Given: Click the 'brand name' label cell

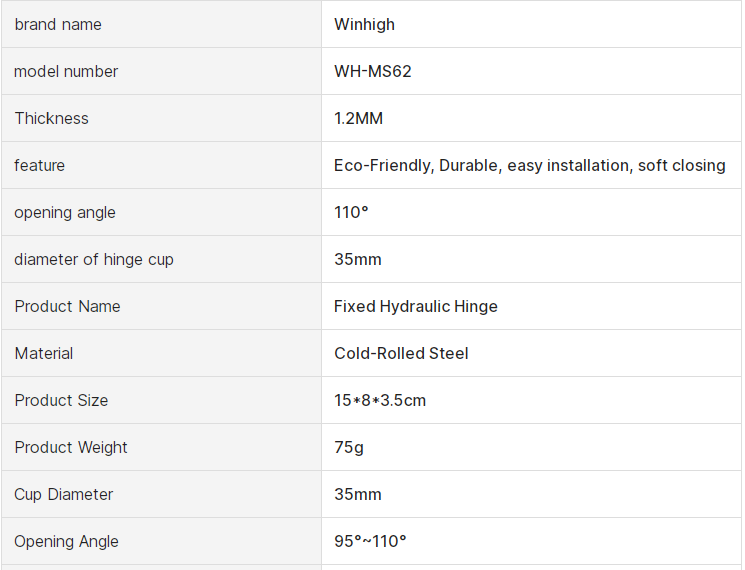Looking at the screenshot, I should 58,24.
